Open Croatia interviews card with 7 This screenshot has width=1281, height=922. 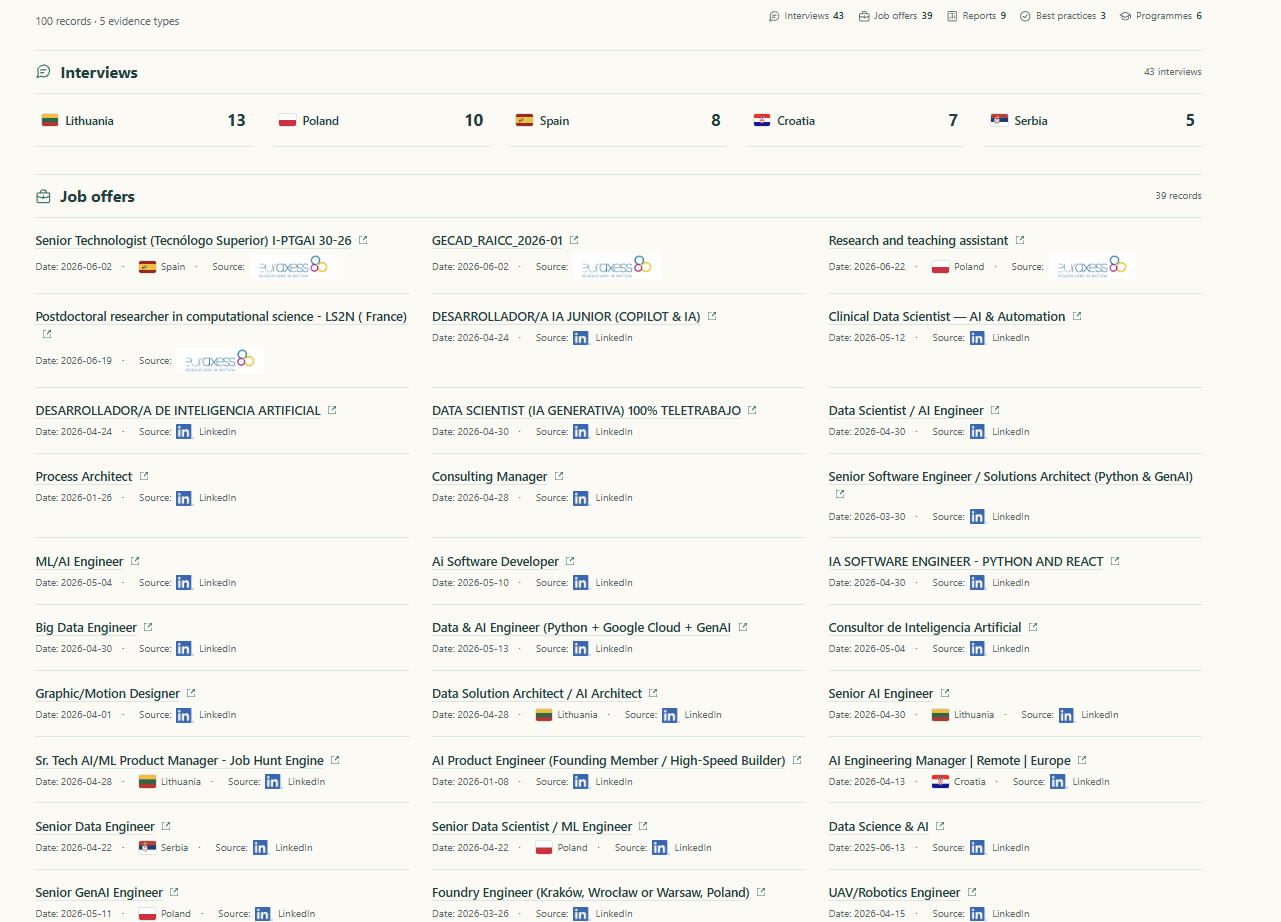[x=855, y=121]
